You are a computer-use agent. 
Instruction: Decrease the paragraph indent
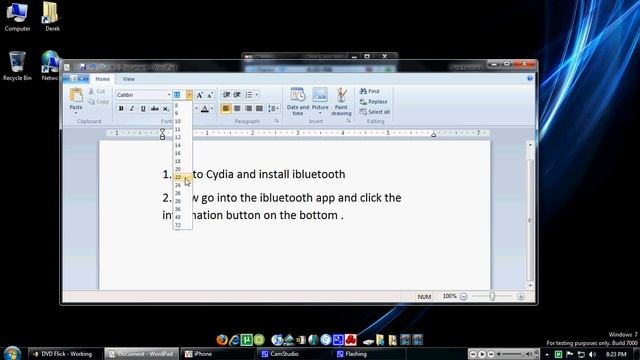click(x=227, y=95)
